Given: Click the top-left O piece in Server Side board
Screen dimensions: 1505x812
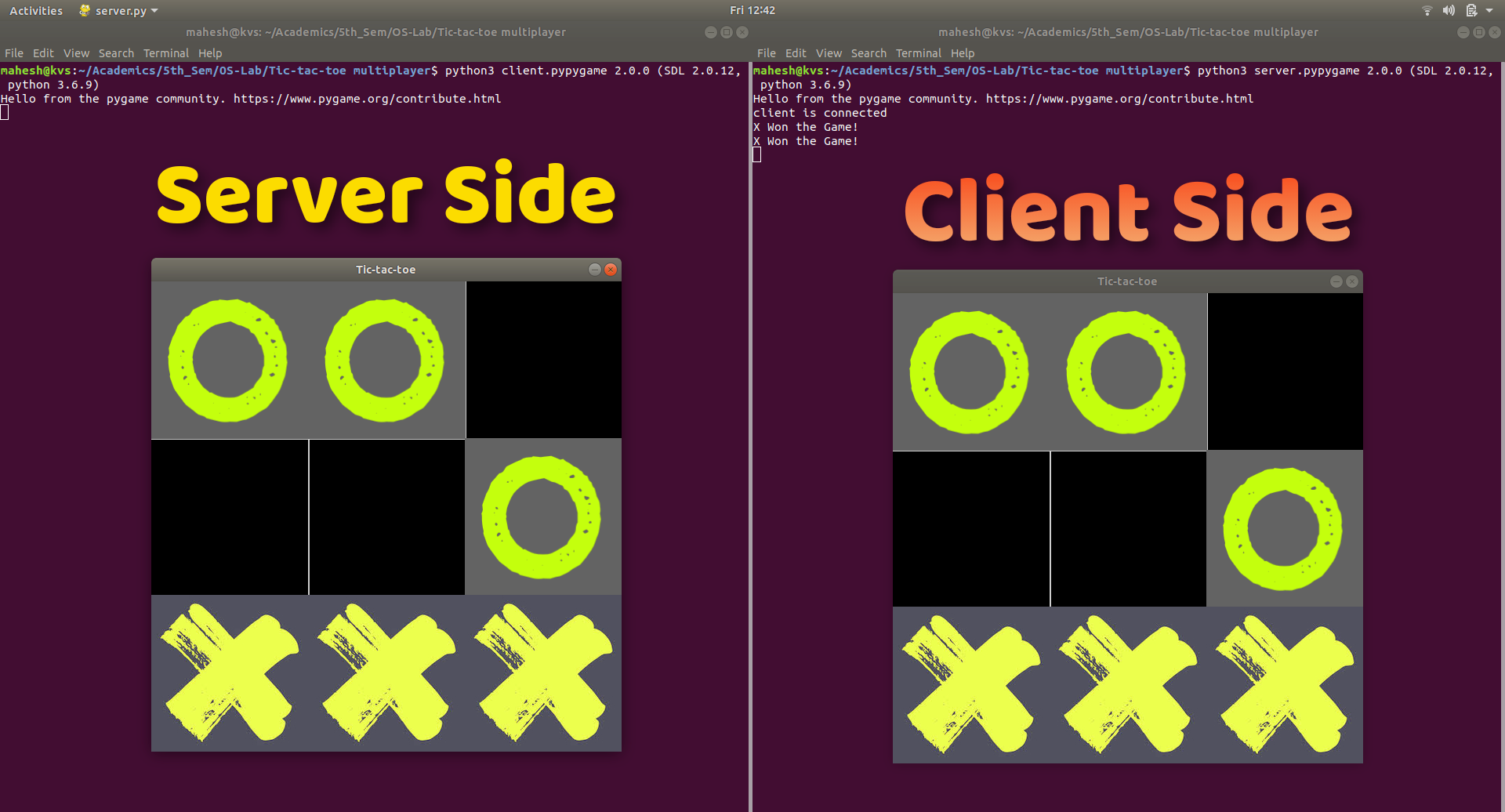Looking at the screenshot, I should tap(228, 361).
